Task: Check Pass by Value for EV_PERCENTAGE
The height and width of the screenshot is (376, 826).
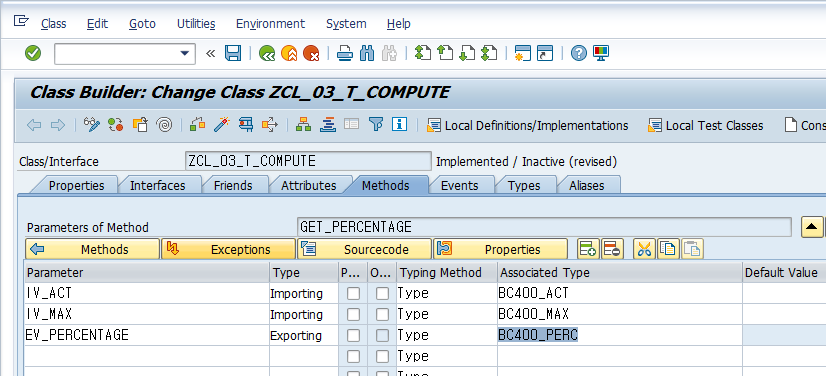Action: pos(353,335)
